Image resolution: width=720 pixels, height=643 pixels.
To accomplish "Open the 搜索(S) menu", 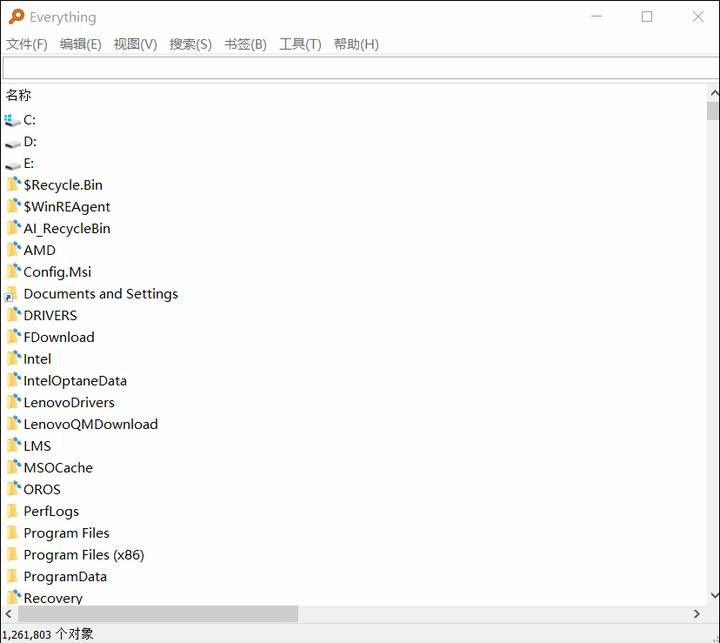I will point(191,44).
